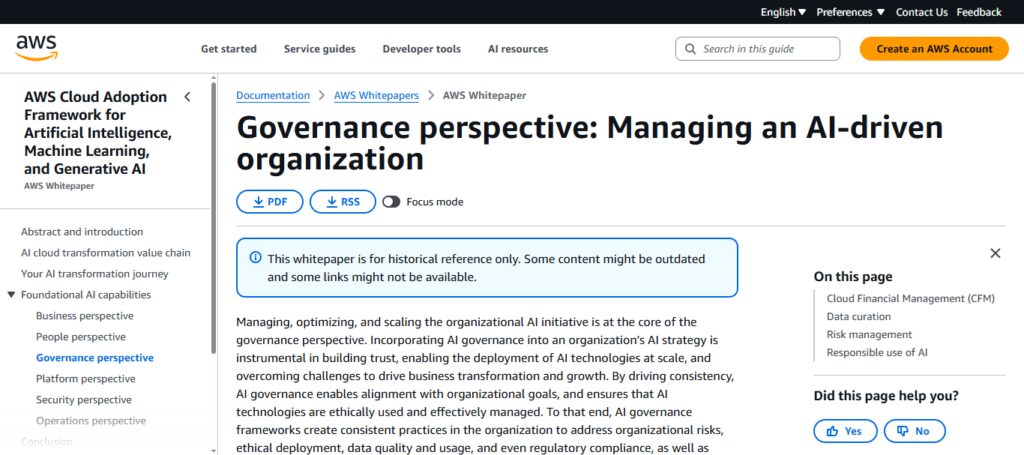Open the Get started menu
Screen dimensions: 1024x455
229,49
